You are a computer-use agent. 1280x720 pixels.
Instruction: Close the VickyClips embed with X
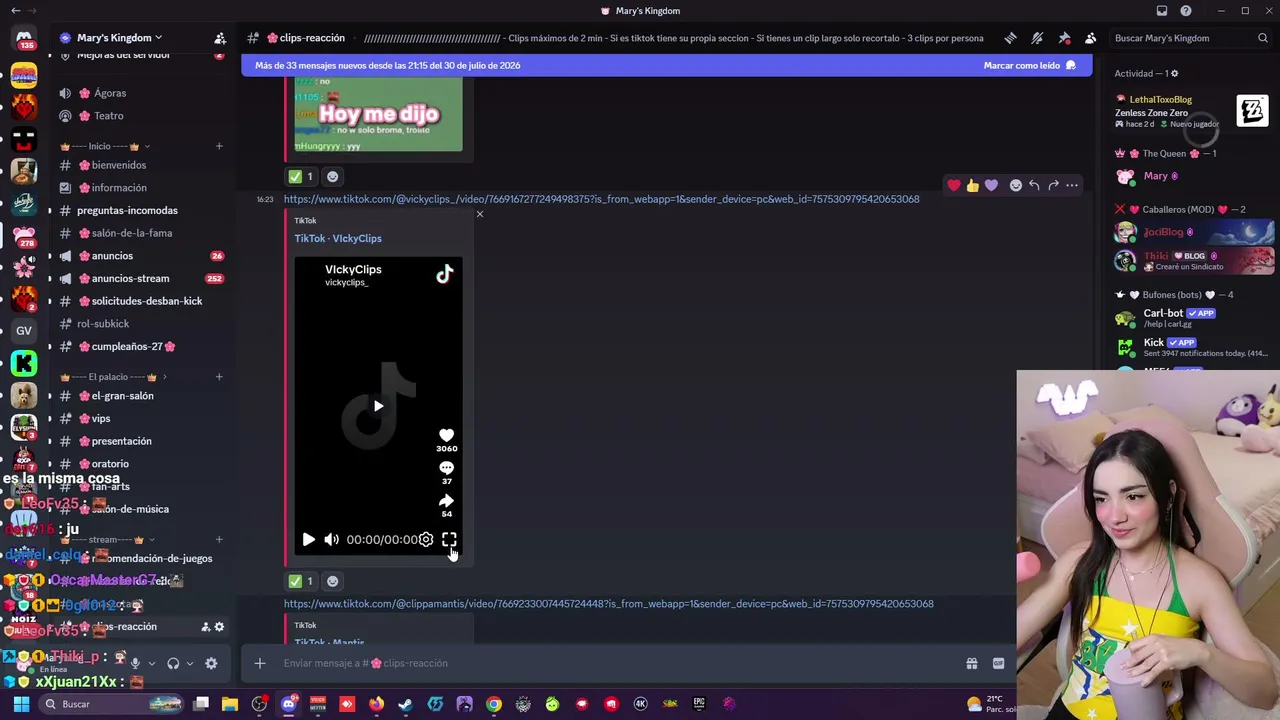tap(480, 214)
